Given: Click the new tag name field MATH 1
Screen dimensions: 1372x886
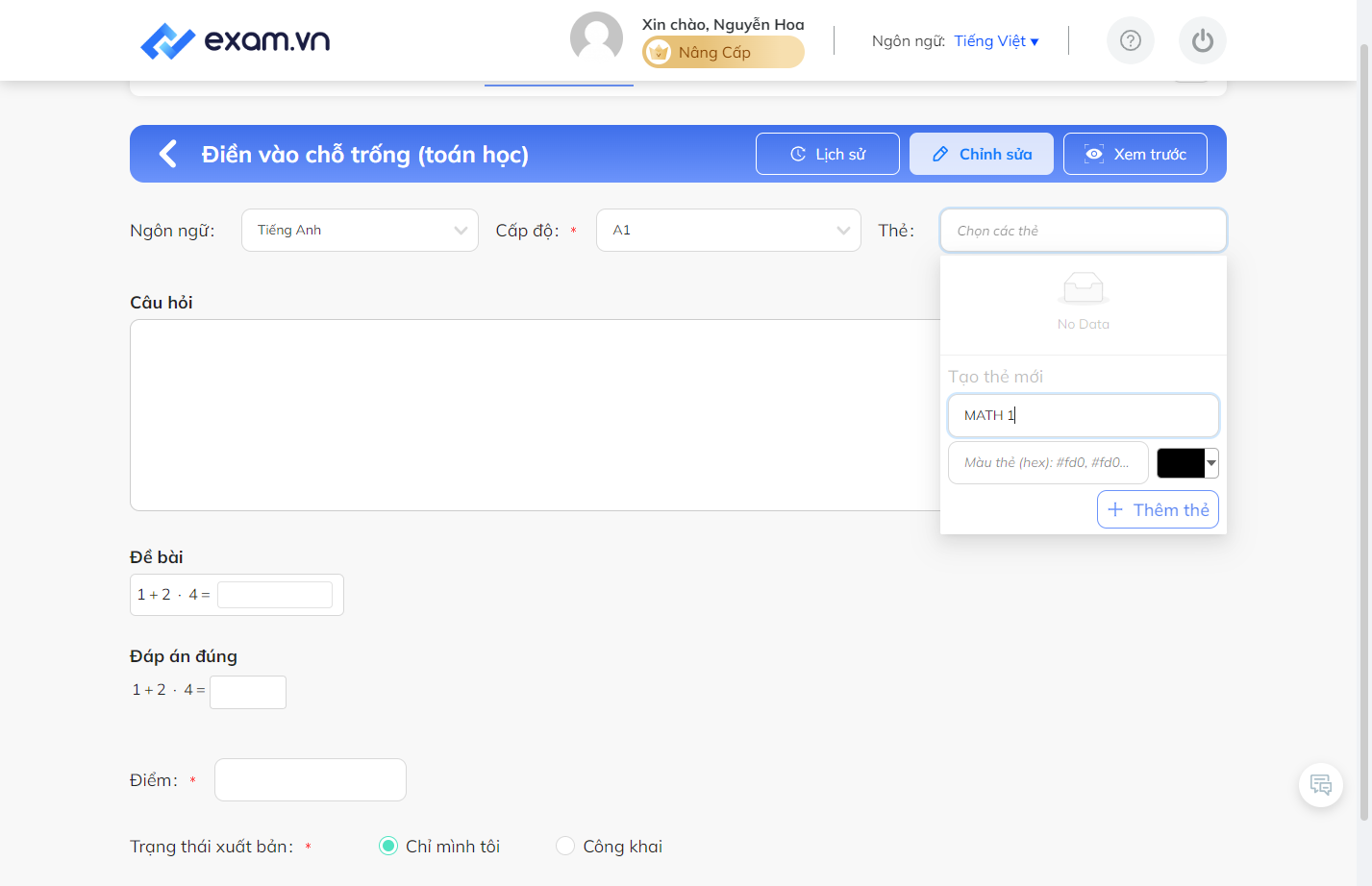Looking at the screenshot, I should click(x=1084, y=415).
